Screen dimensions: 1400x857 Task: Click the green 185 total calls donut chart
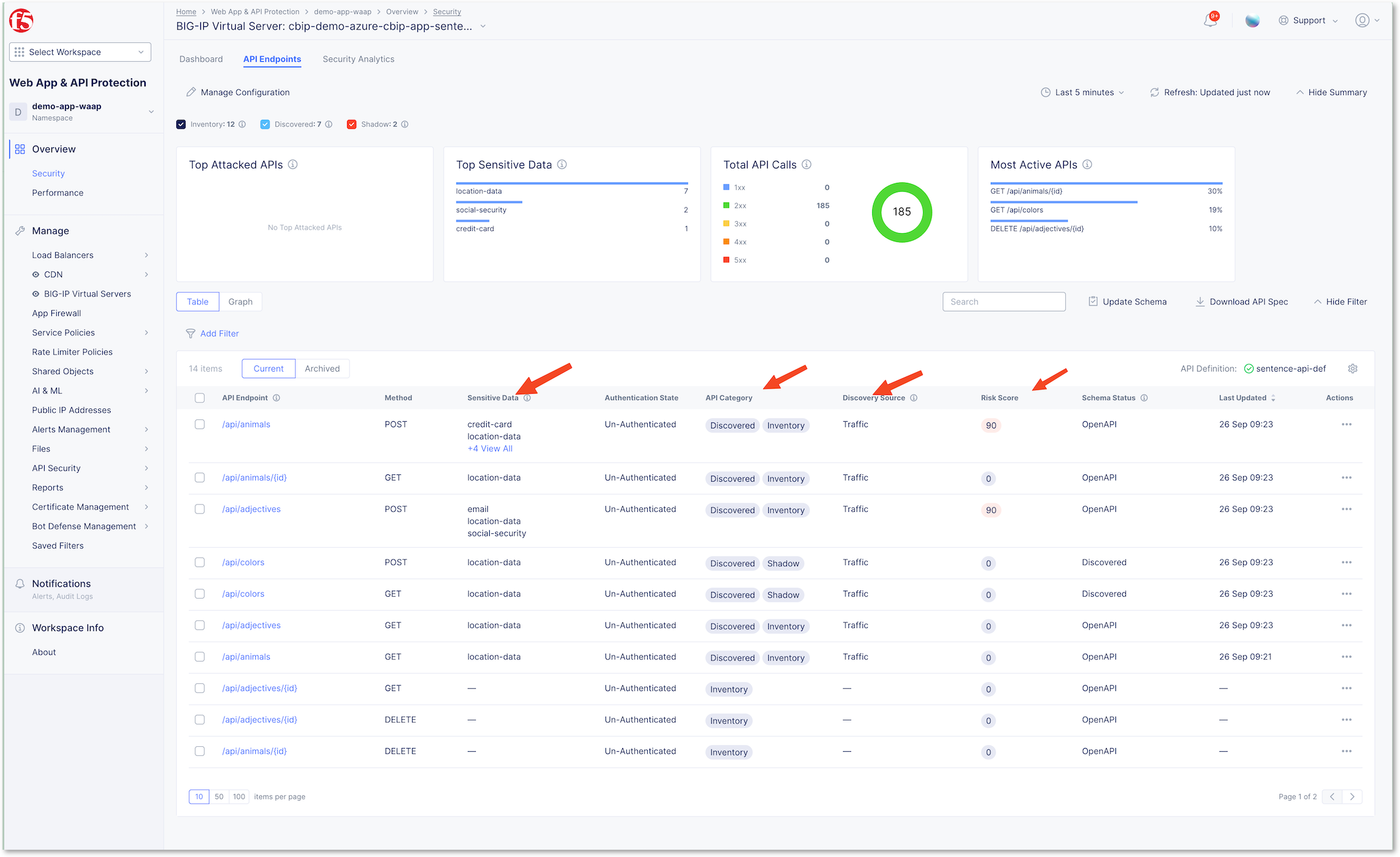(x=902, y=212)
